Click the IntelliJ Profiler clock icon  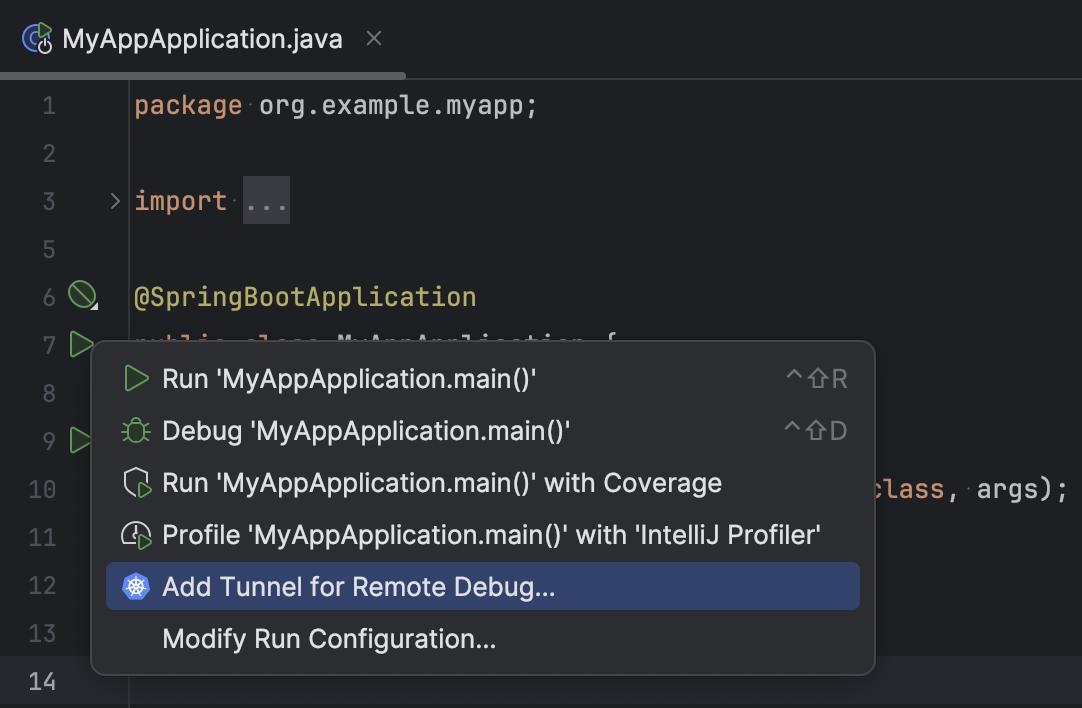[x=136, y=534]
